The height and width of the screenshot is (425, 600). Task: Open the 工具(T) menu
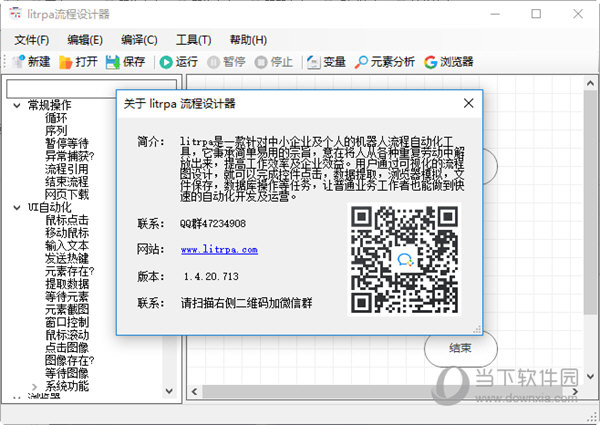194,40
